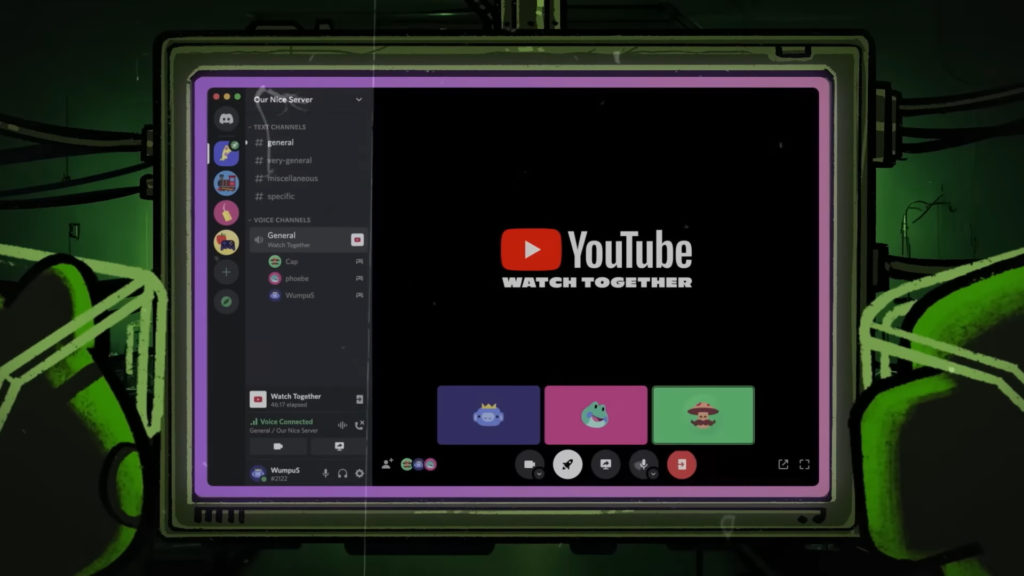Viewport: 1024px width, 576px height.
Task: Open Discord home direct messages icon
Action: pos(227,120)
